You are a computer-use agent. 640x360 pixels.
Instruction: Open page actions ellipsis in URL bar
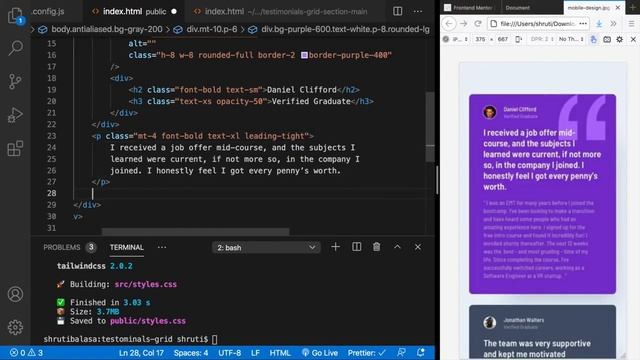pos(583,24)
